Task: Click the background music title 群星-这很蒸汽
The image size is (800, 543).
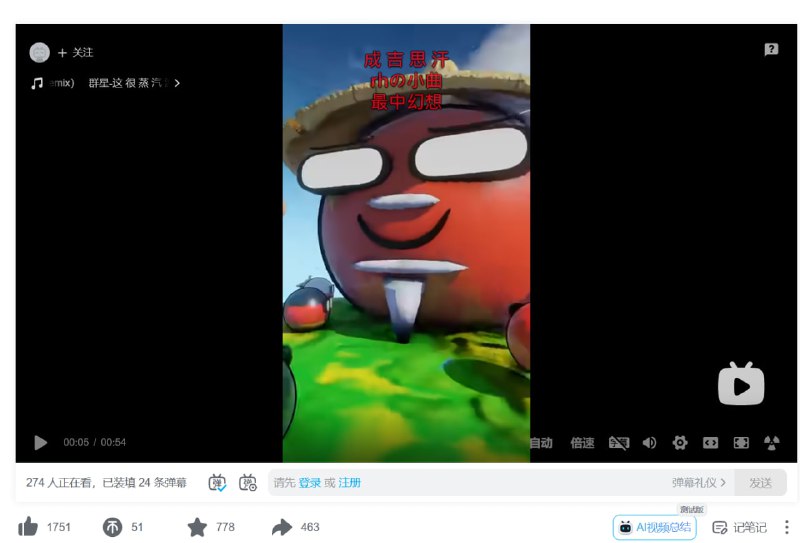Action: [129, 83]
